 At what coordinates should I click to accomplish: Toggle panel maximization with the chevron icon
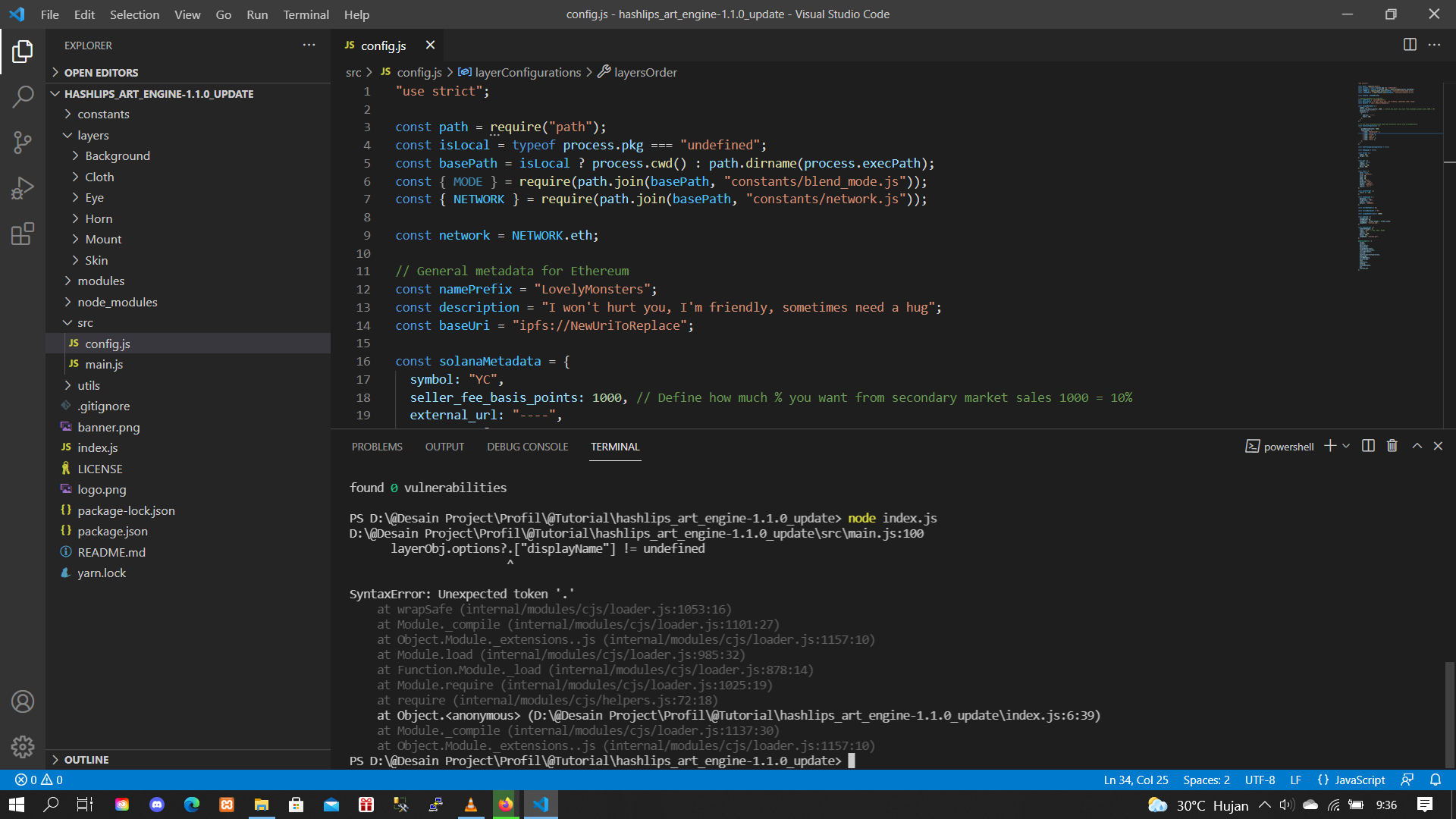1417,446
